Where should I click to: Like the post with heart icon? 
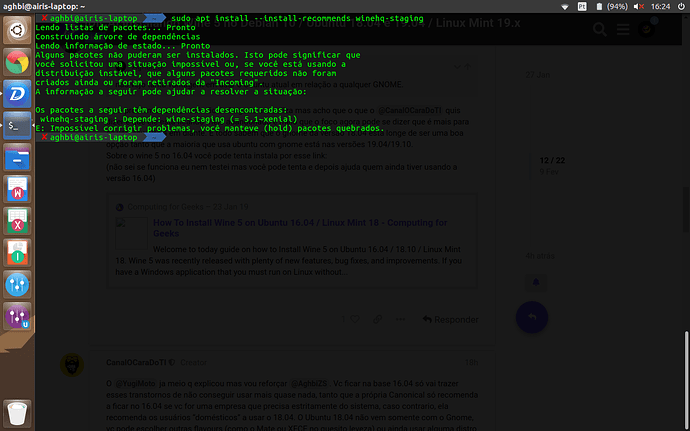pos(355,319)
